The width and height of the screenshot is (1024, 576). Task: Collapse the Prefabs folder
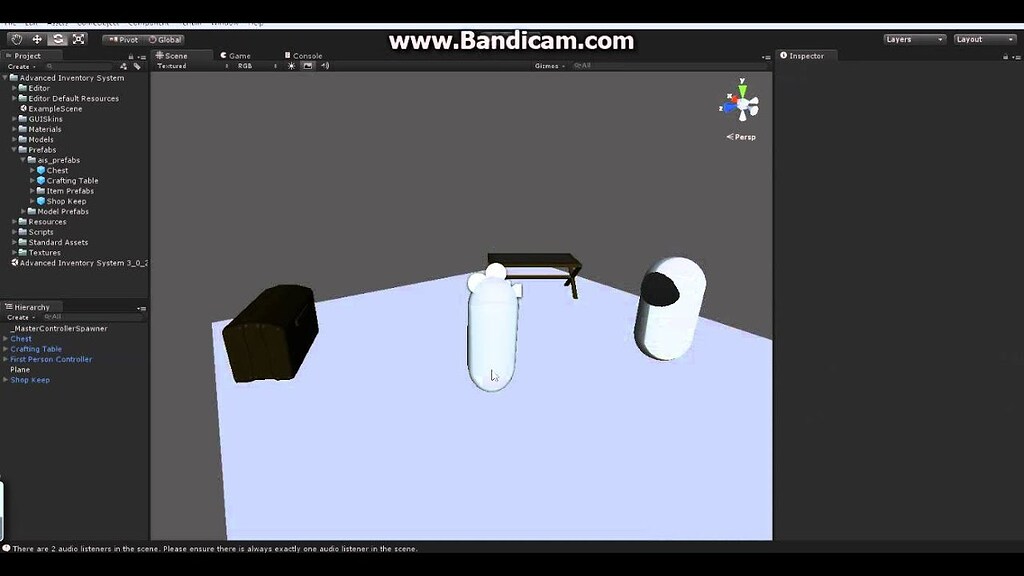pos(13,149)
